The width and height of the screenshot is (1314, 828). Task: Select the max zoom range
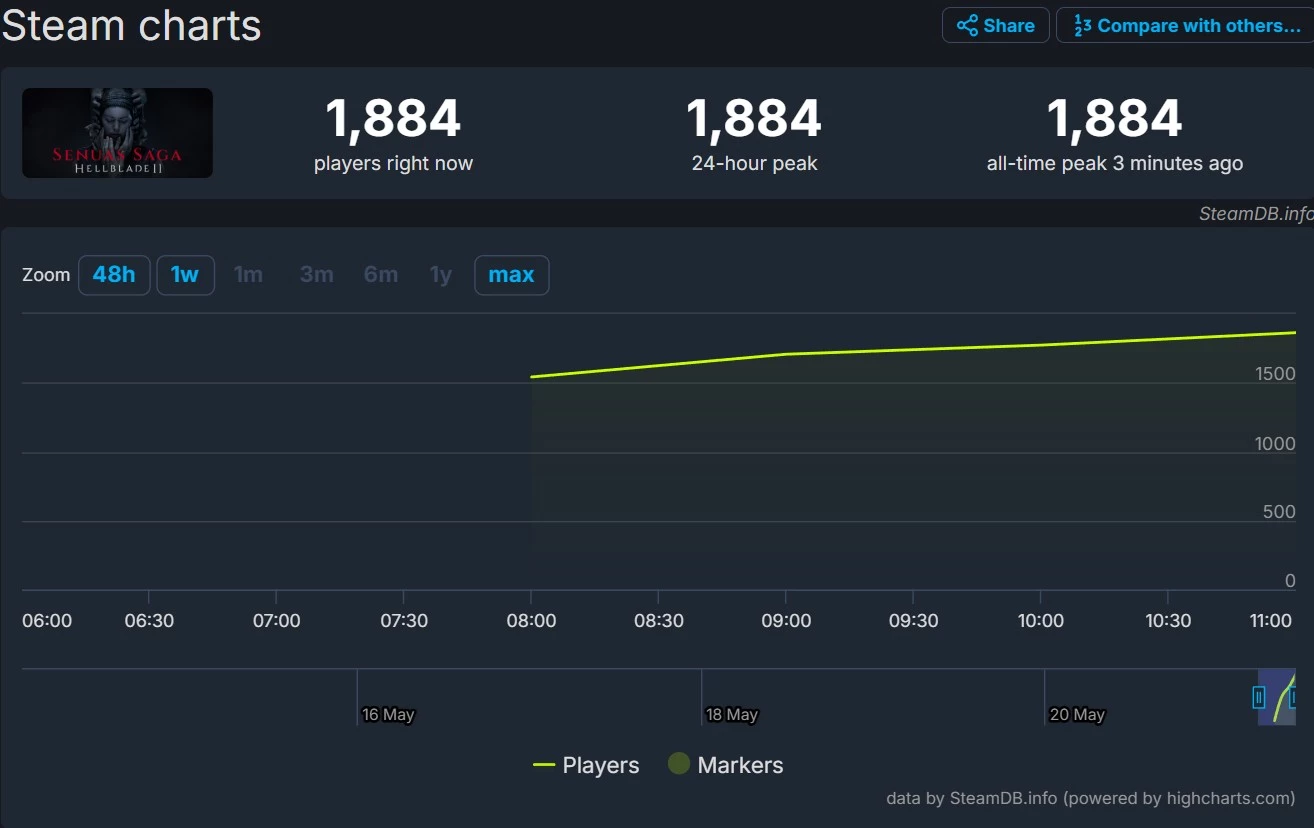click(x=511, y=275)
